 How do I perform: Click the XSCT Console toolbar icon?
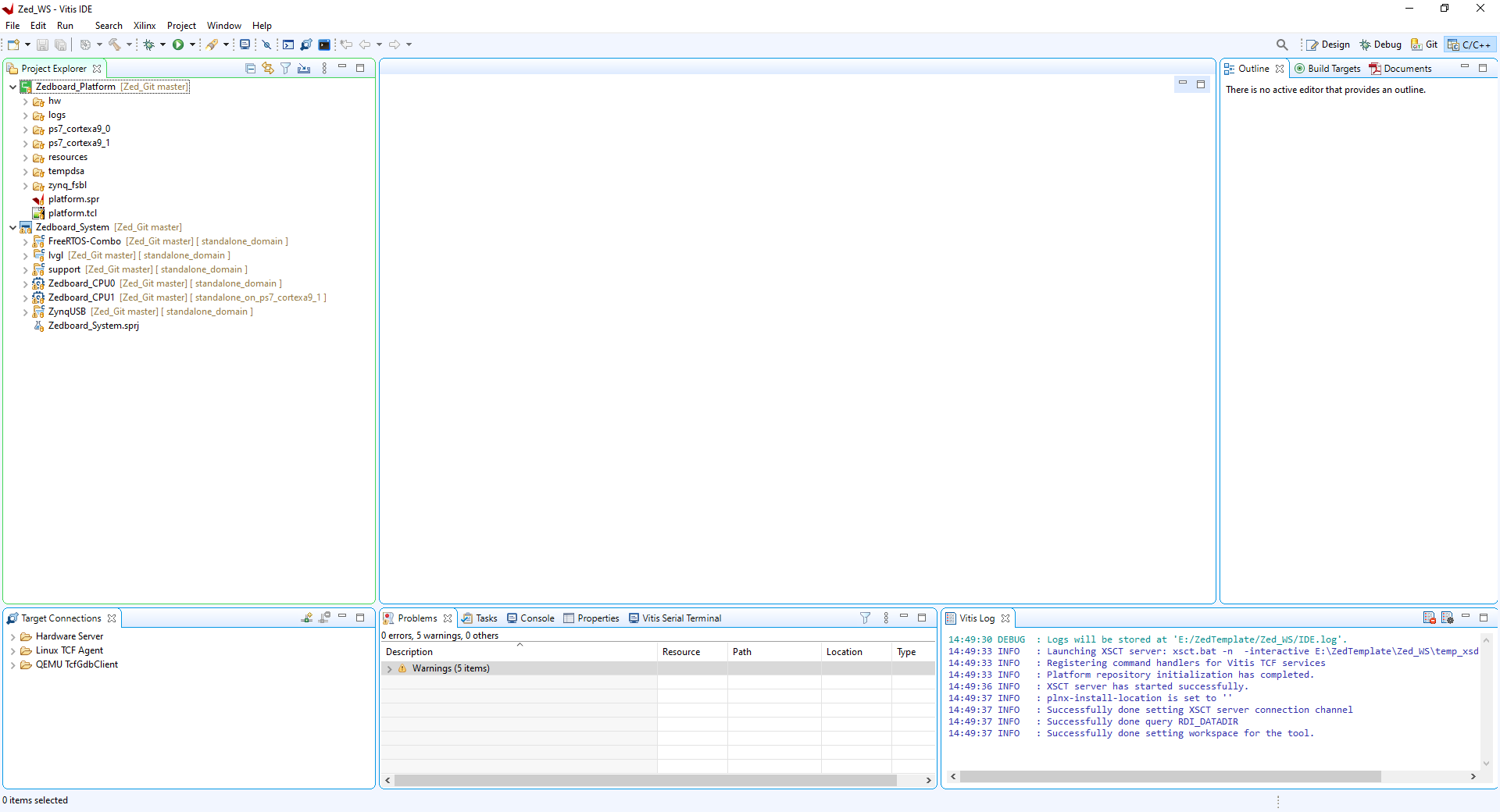tap(288, 45)
